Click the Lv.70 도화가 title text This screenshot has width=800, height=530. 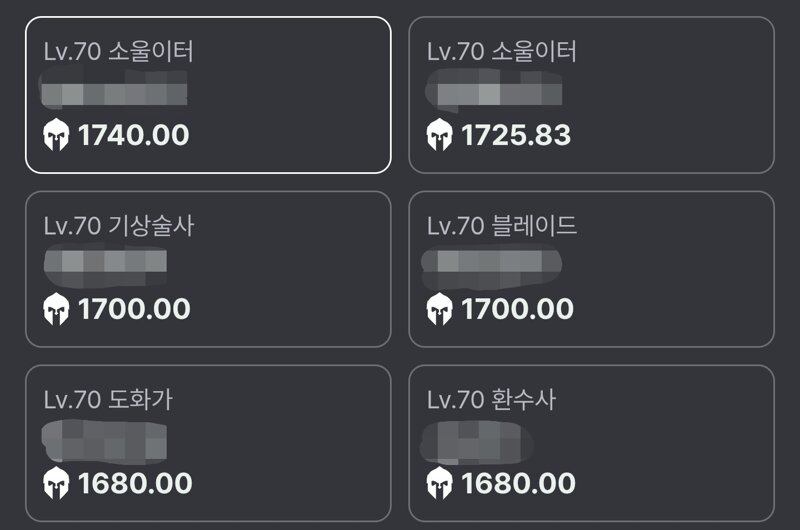point(108,399)
